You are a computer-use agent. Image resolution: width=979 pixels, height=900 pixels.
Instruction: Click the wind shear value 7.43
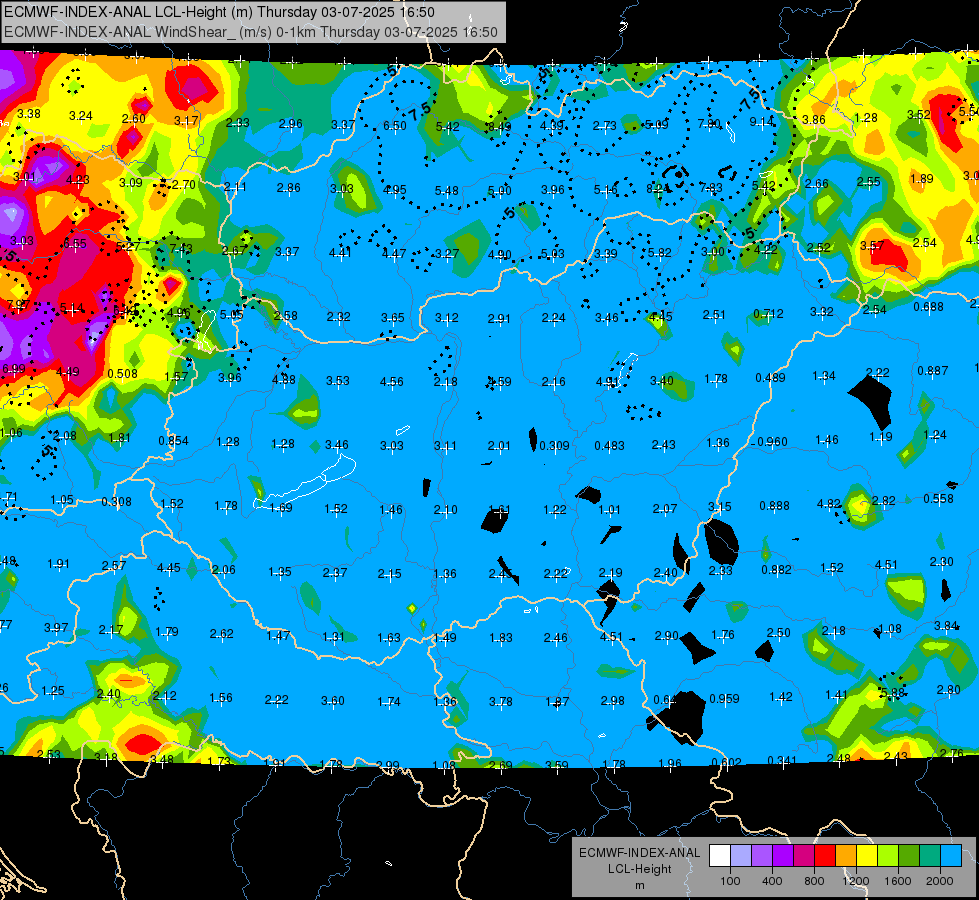181,249
